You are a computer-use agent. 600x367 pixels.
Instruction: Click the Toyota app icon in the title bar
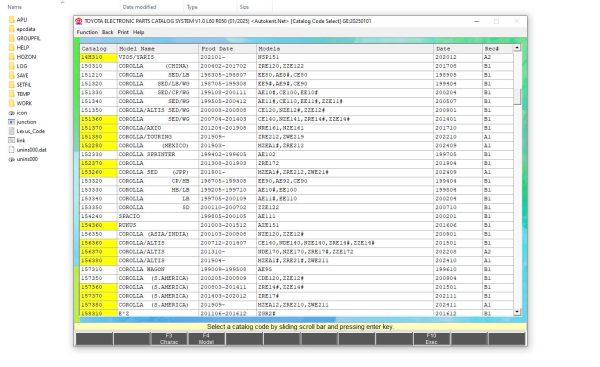coord(79,21)
